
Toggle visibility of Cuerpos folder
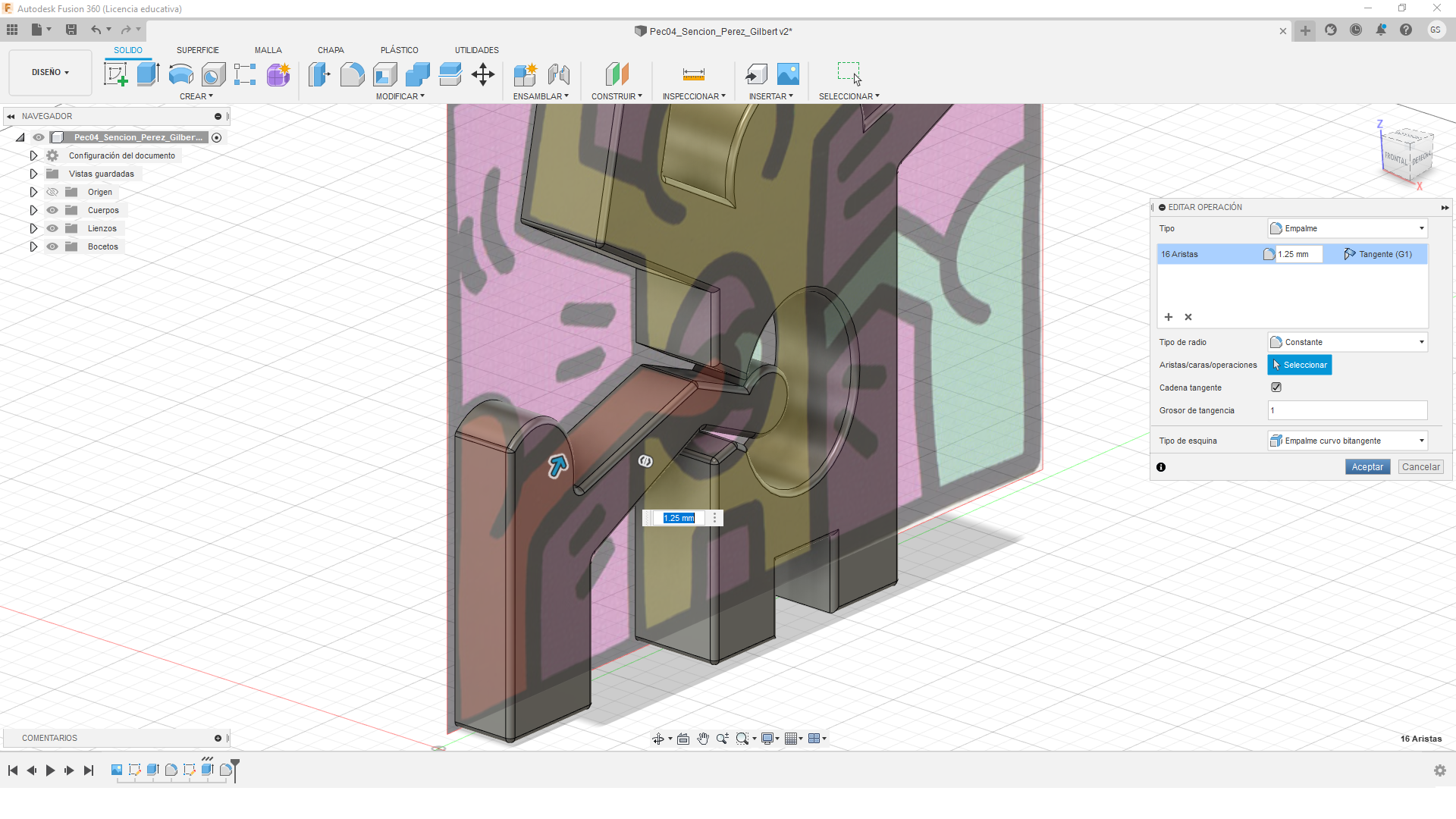(x=52, y=210)
